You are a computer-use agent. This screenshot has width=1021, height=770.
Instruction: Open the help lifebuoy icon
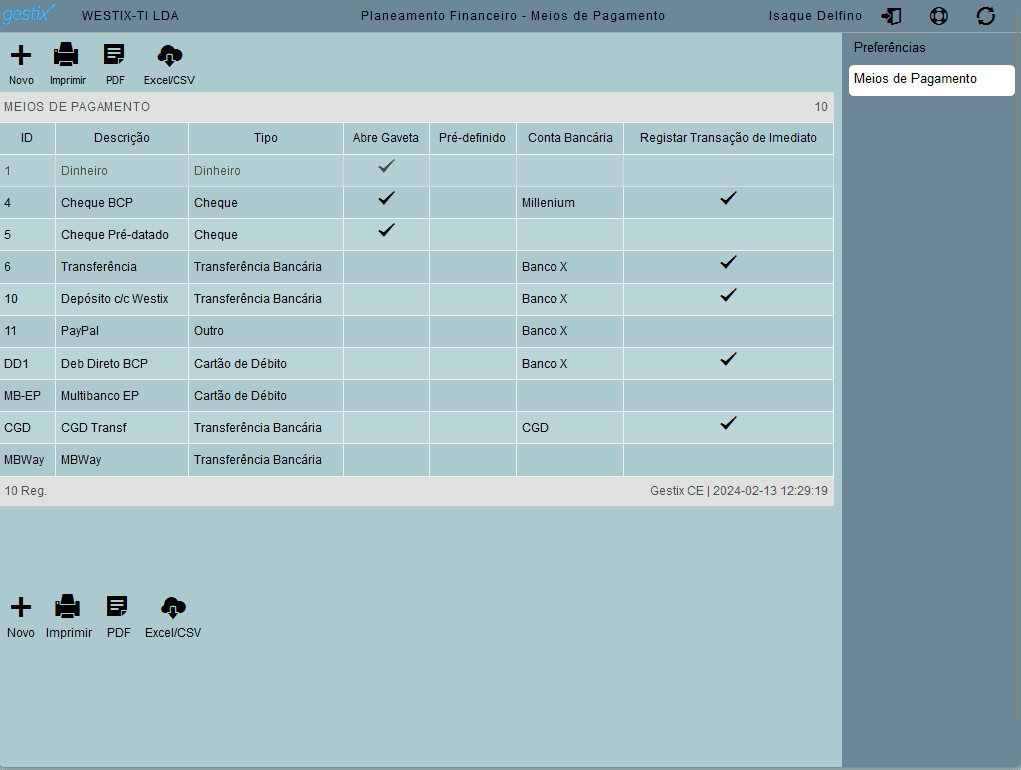(x=938, y=16)
